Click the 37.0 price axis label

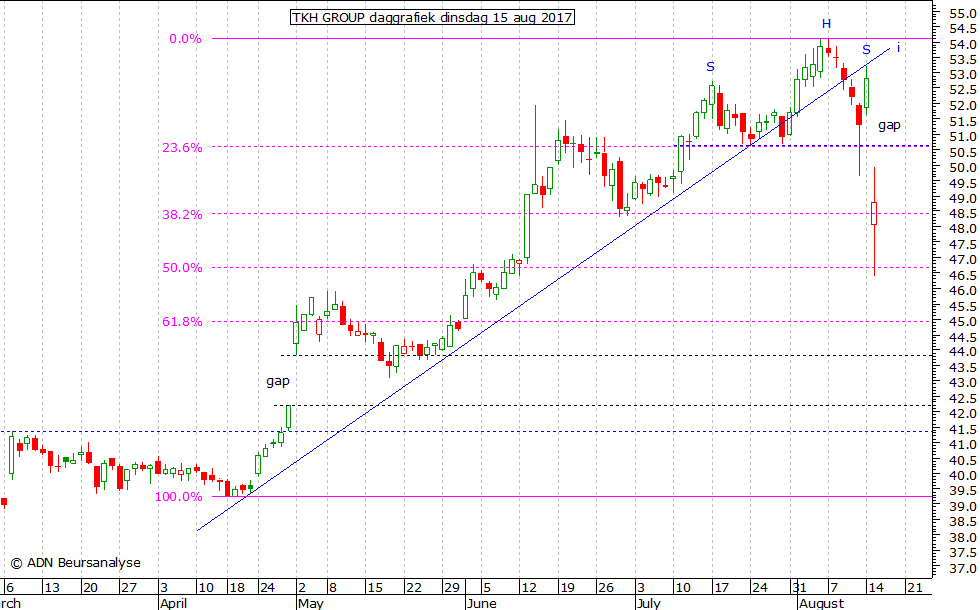962,568
